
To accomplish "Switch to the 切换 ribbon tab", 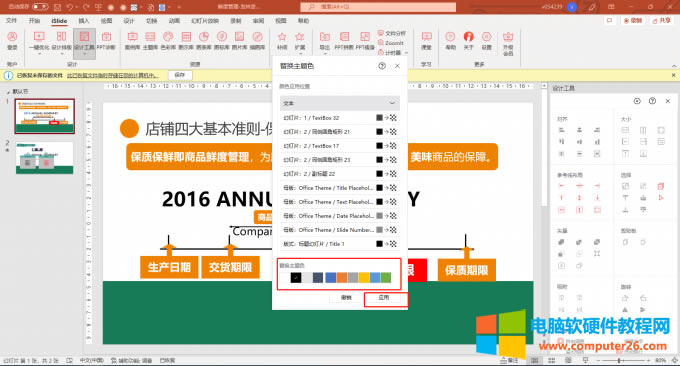I will [x=151, y=21].
